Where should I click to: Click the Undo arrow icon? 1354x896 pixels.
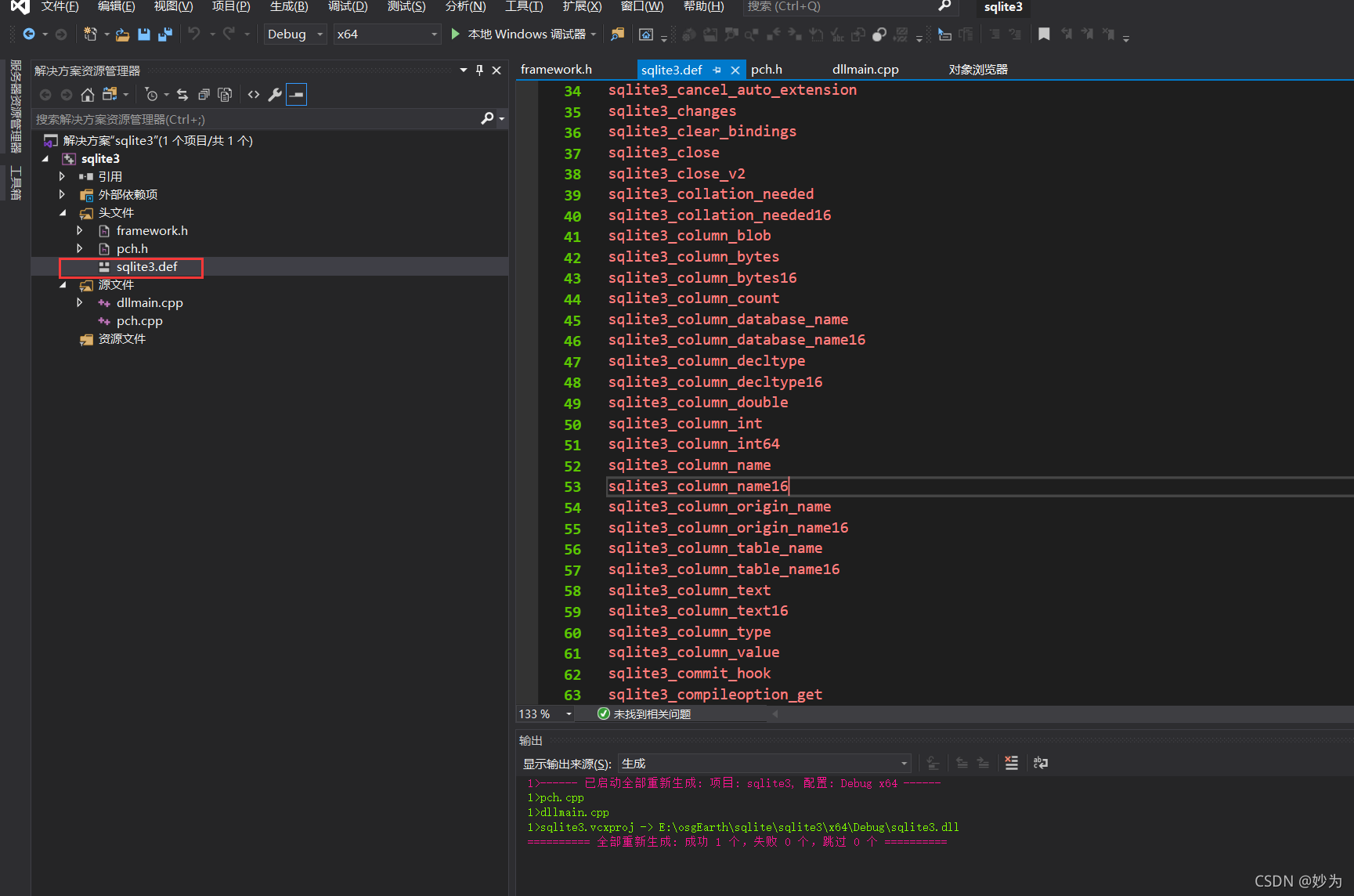coord(194,34)
